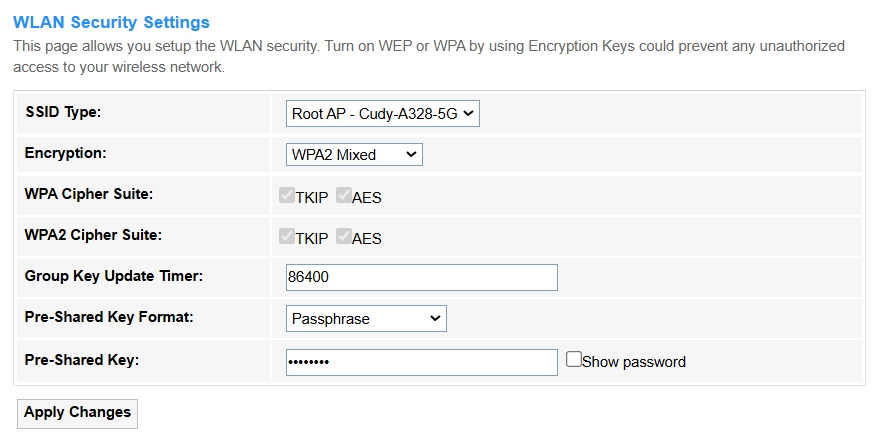The width and height of the screenshot is (883, 441).
Task: Toggle AES checkbox for WPA Cipher Suite
Action: pos(344,196)
